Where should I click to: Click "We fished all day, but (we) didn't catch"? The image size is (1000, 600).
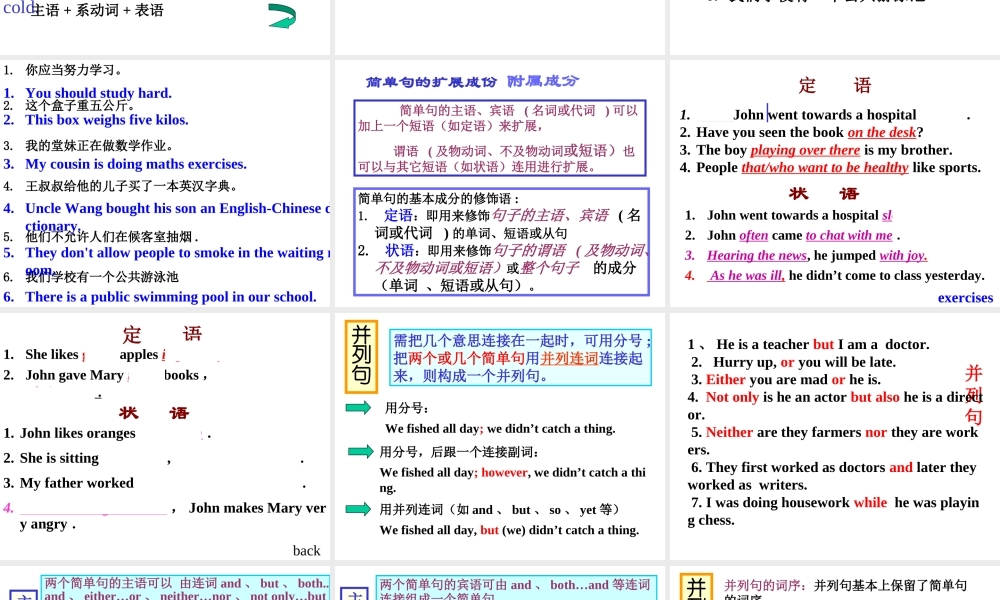tap(509, 530)
